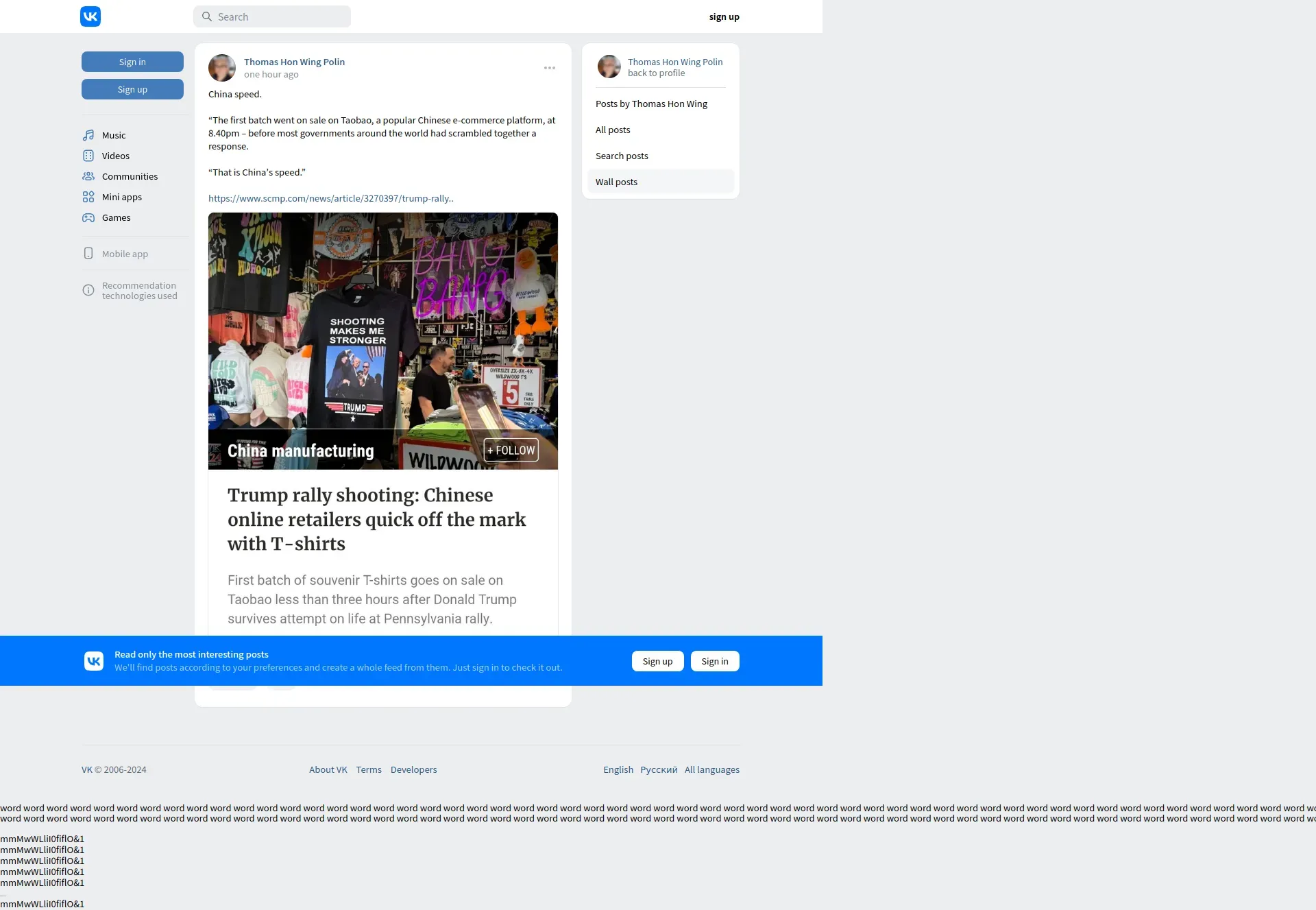Click the Mobile app phone icon
Viewport: 1316px width, 910px height.
(x=88, y=254)
